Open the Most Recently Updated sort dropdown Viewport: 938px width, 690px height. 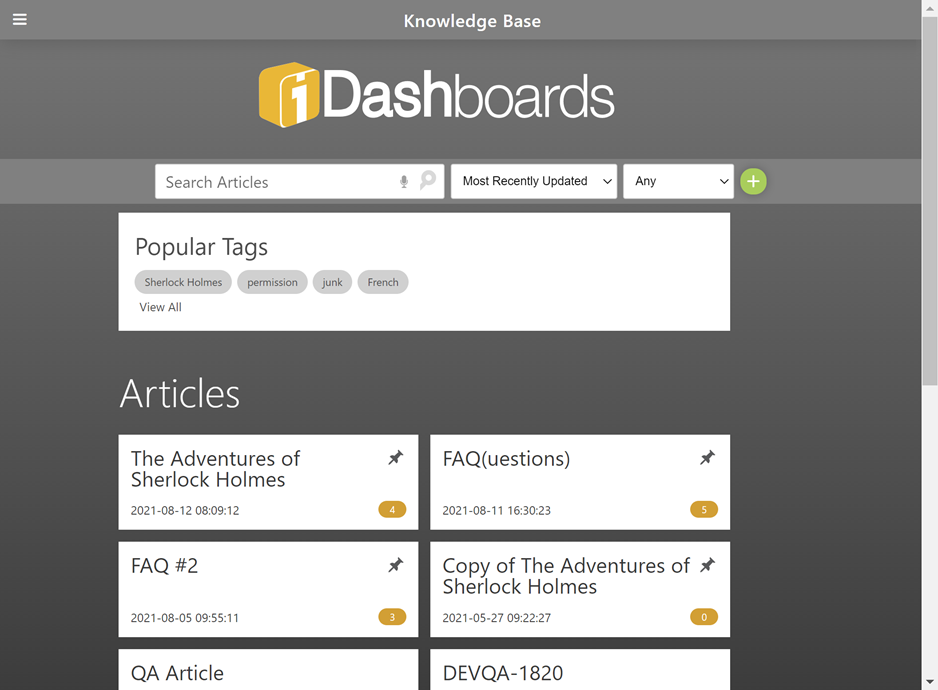(534, 181)
